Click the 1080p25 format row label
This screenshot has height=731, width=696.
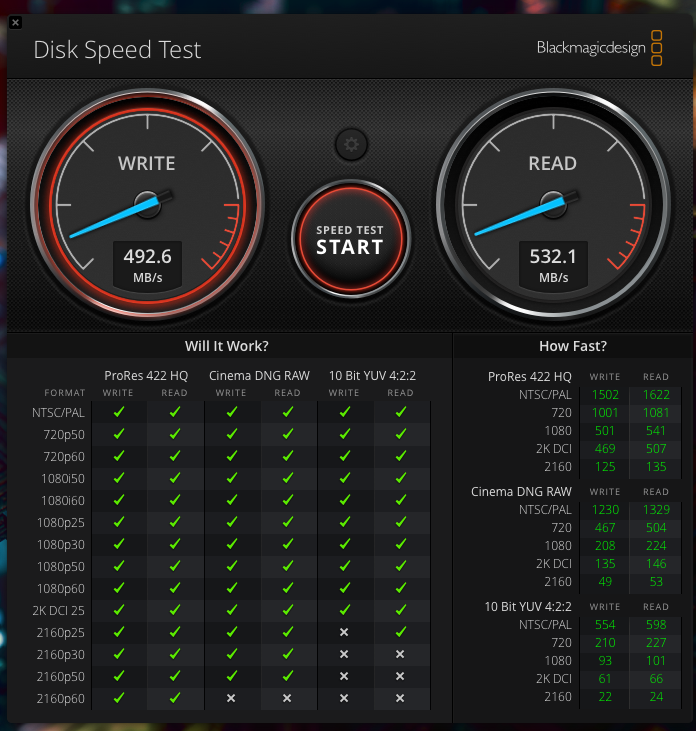[x=61, y=523]
